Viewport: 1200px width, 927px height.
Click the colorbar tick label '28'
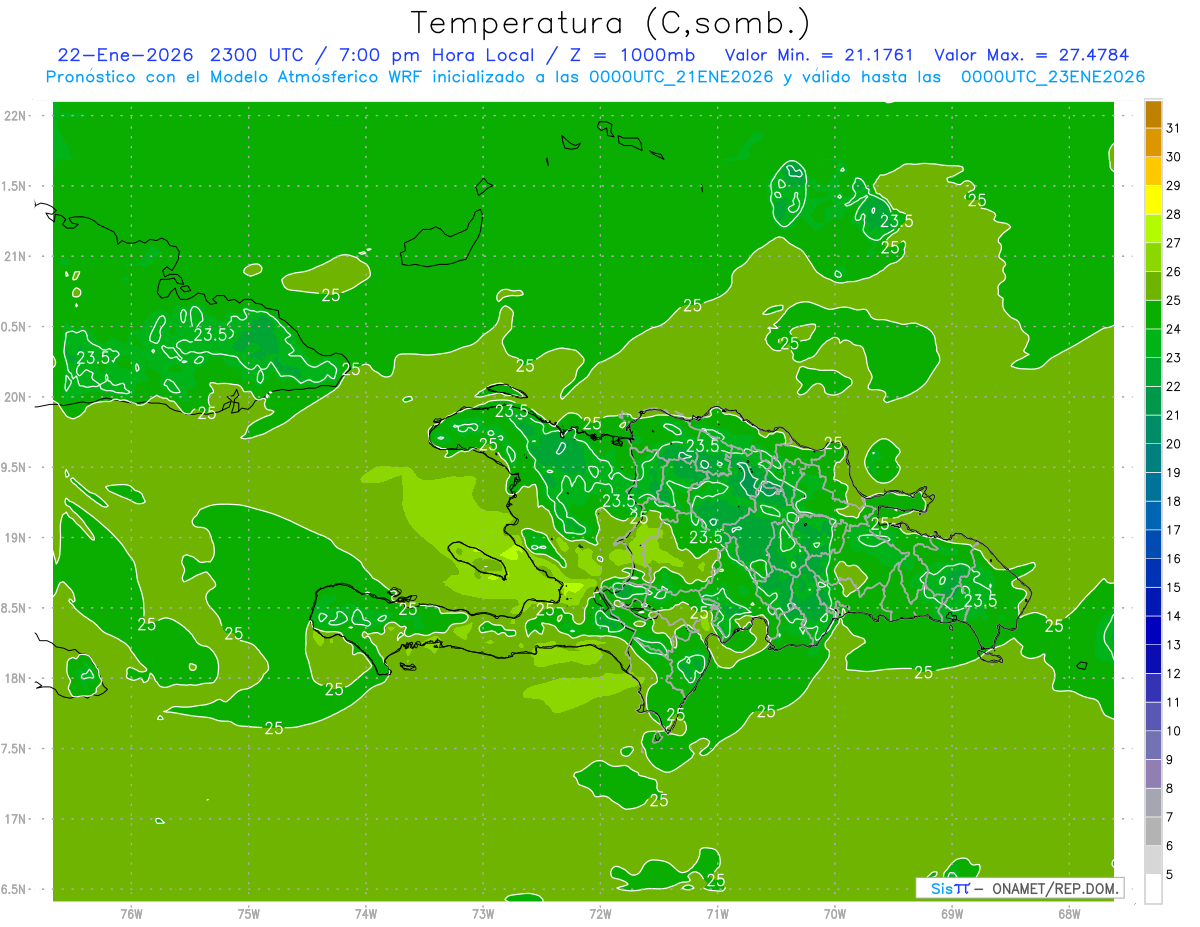point(1174,214)
